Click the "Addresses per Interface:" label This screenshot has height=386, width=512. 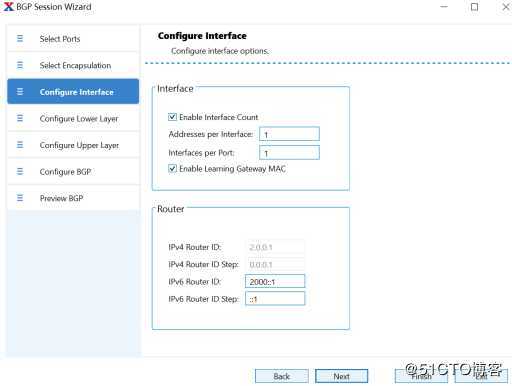click(x=211, y=134)
